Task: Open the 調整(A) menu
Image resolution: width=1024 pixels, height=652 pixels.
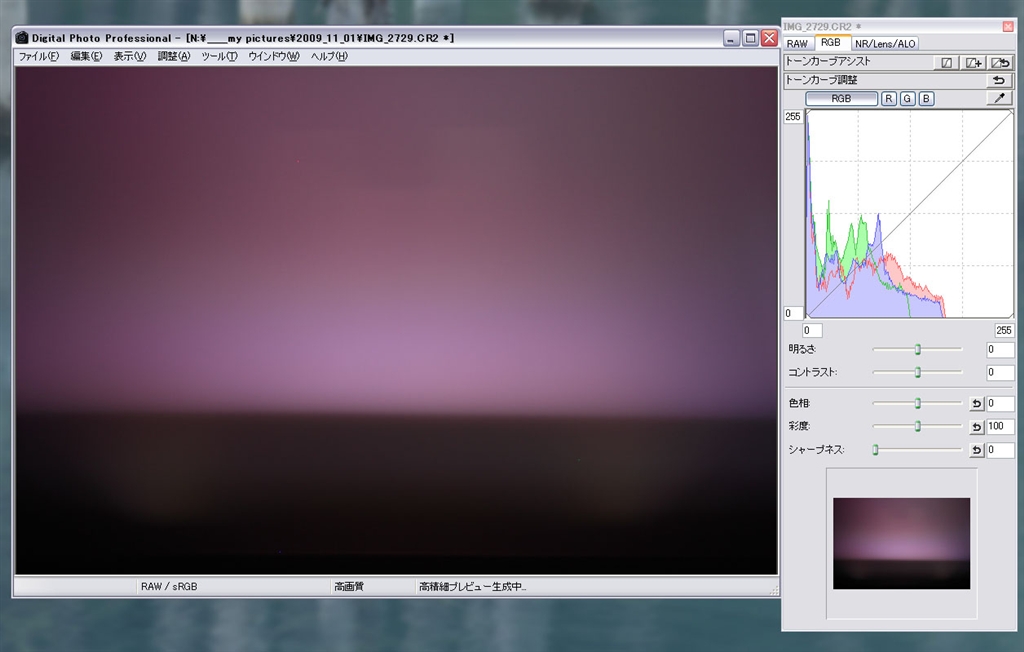Action: 174,56
